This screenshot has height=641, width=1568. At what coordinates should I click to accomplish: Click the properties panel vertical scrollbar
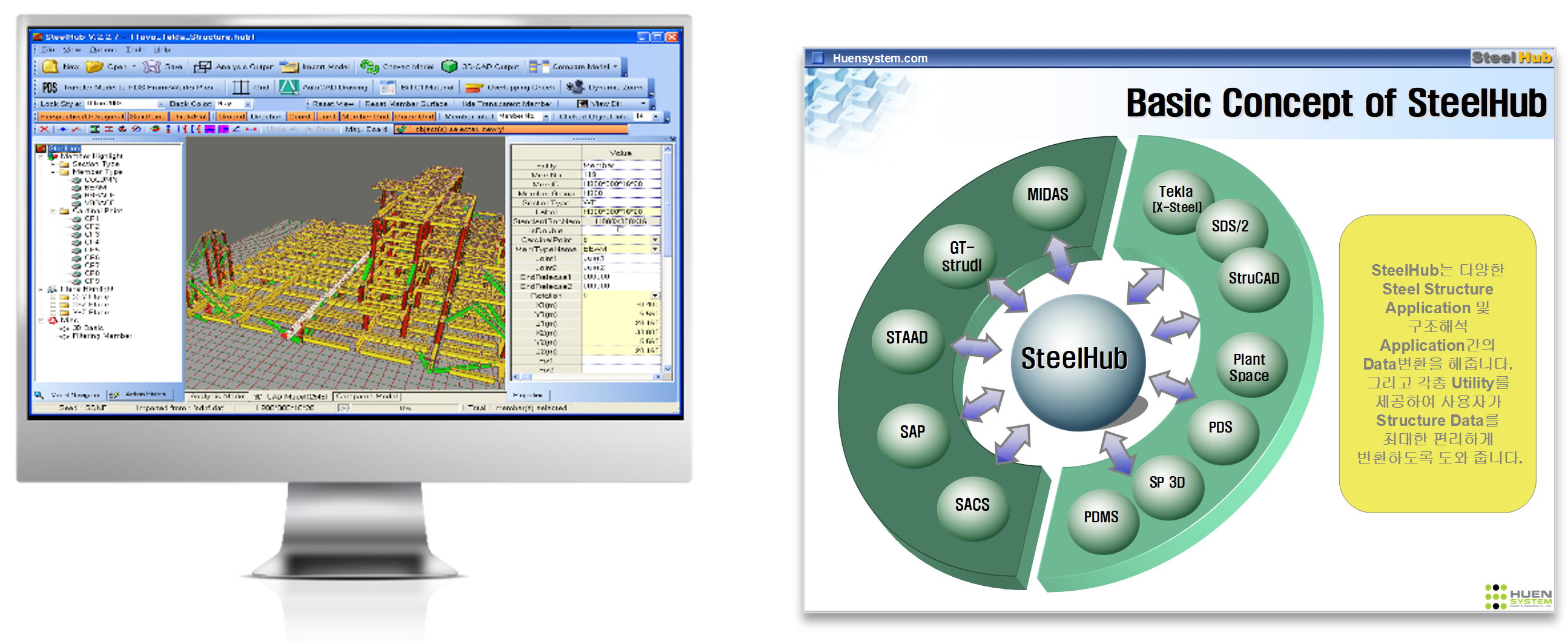(x=667, y=259)
